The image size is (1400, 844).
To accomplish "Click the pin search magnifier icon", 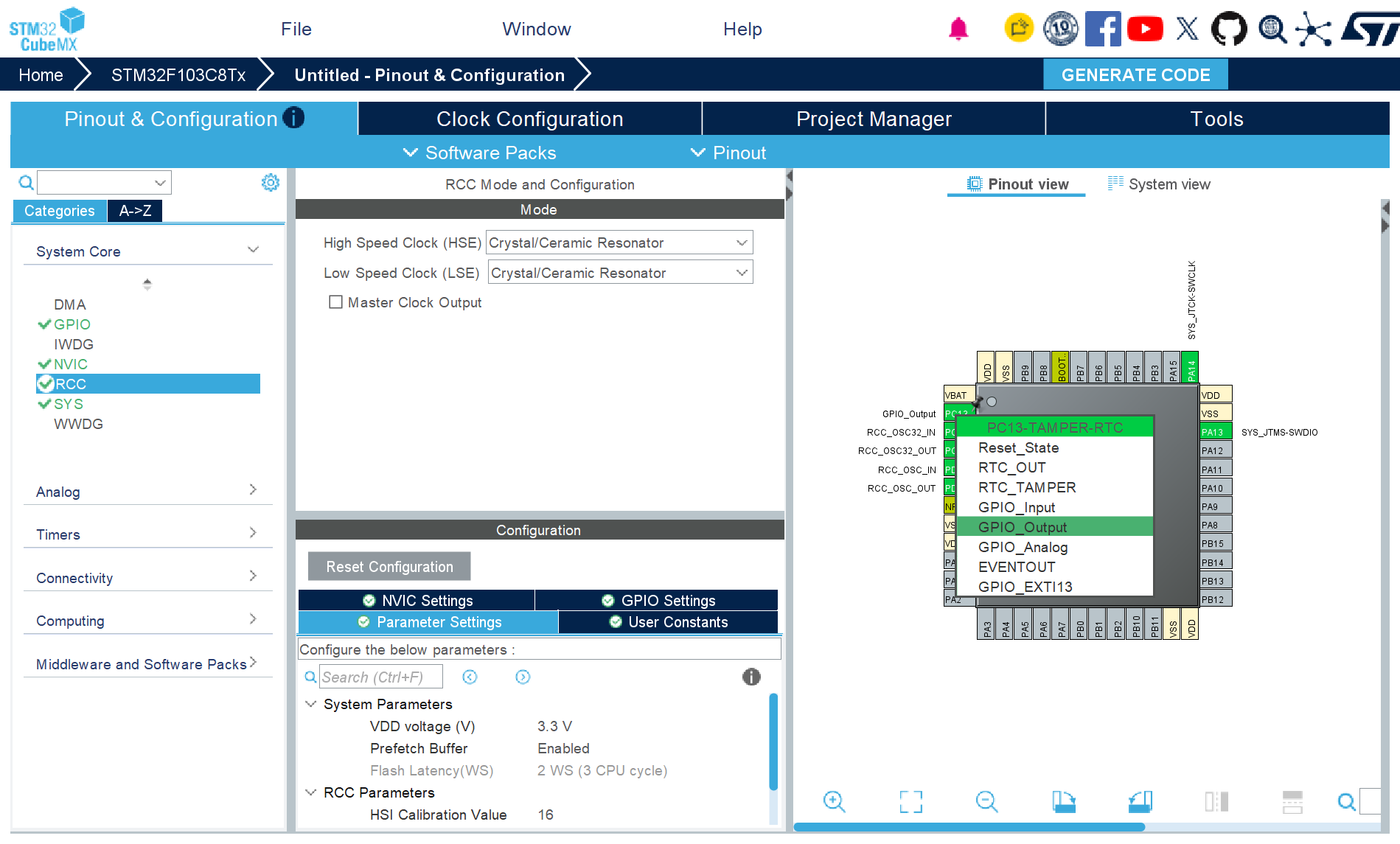I will click(x=1346, y=801).
